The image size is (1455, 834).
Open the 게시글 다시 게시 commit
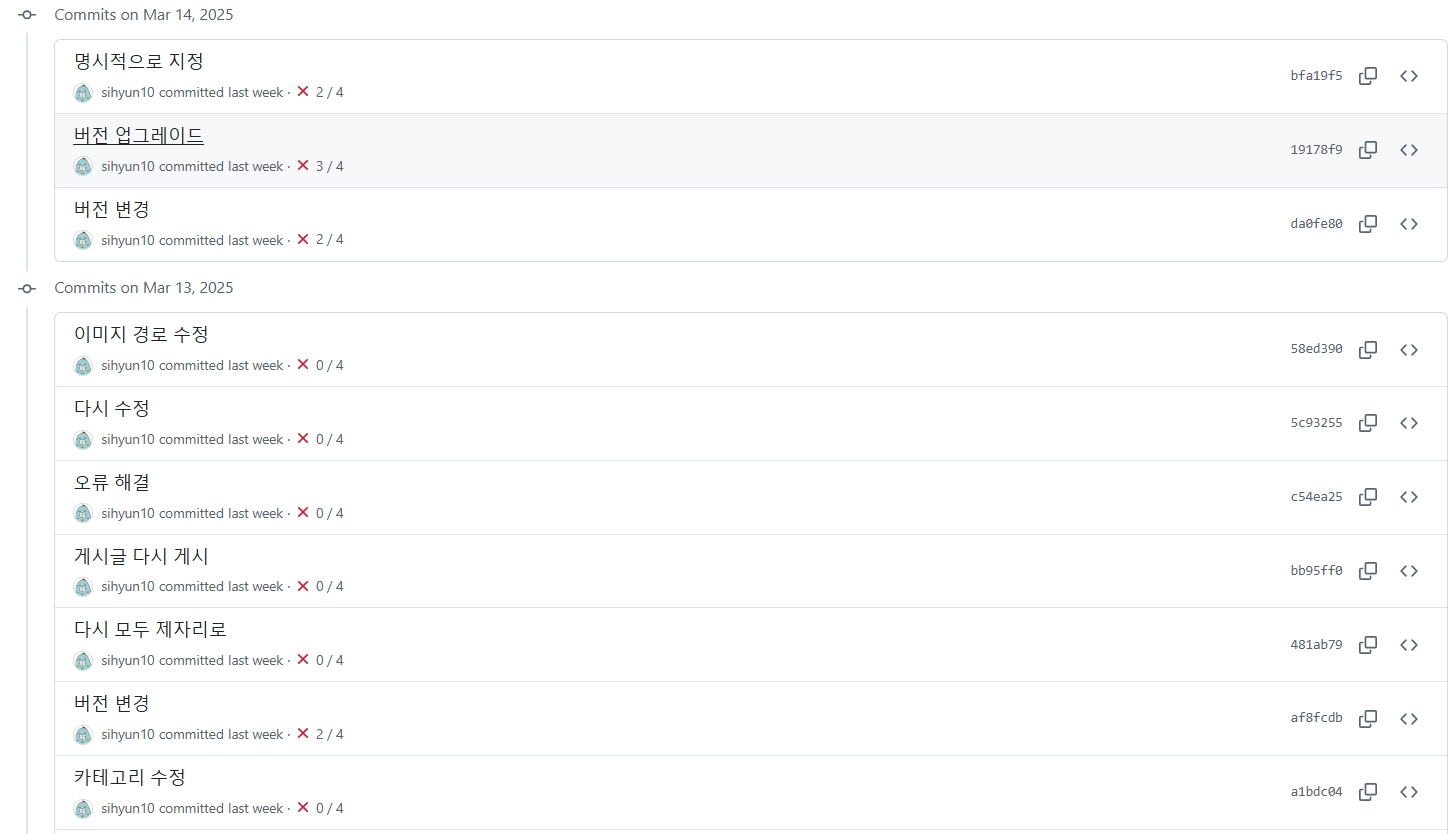(x=141, y=556)
